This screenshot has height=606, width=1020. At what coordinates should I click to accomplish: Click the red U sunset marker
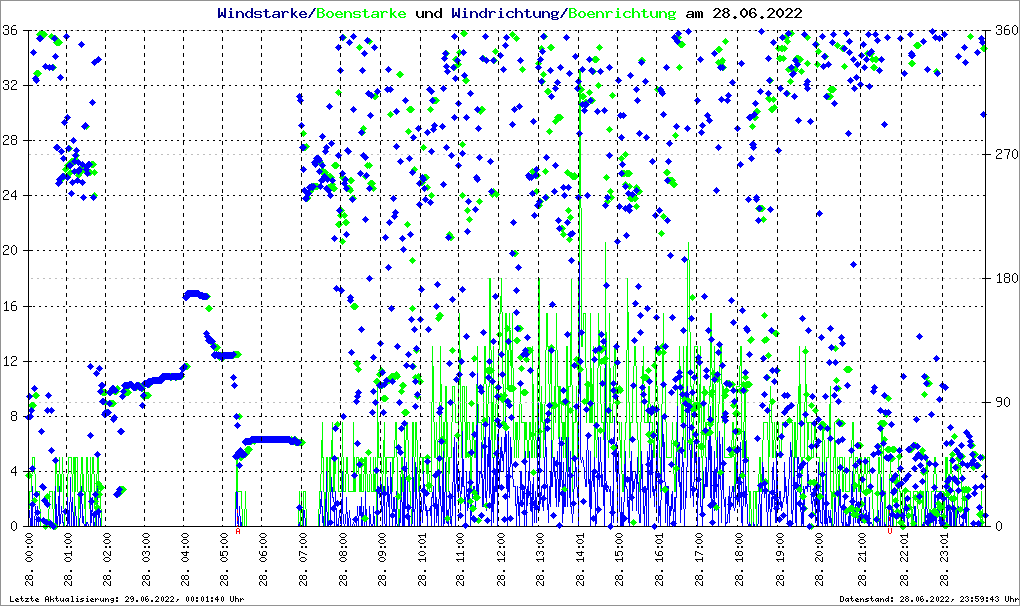(x=889, y=531)
